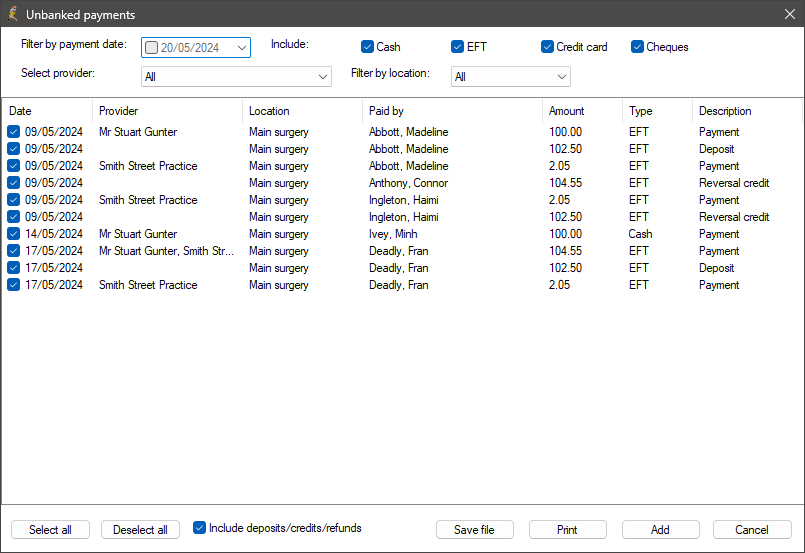Open the Select provider dropdown

(236, 77)
